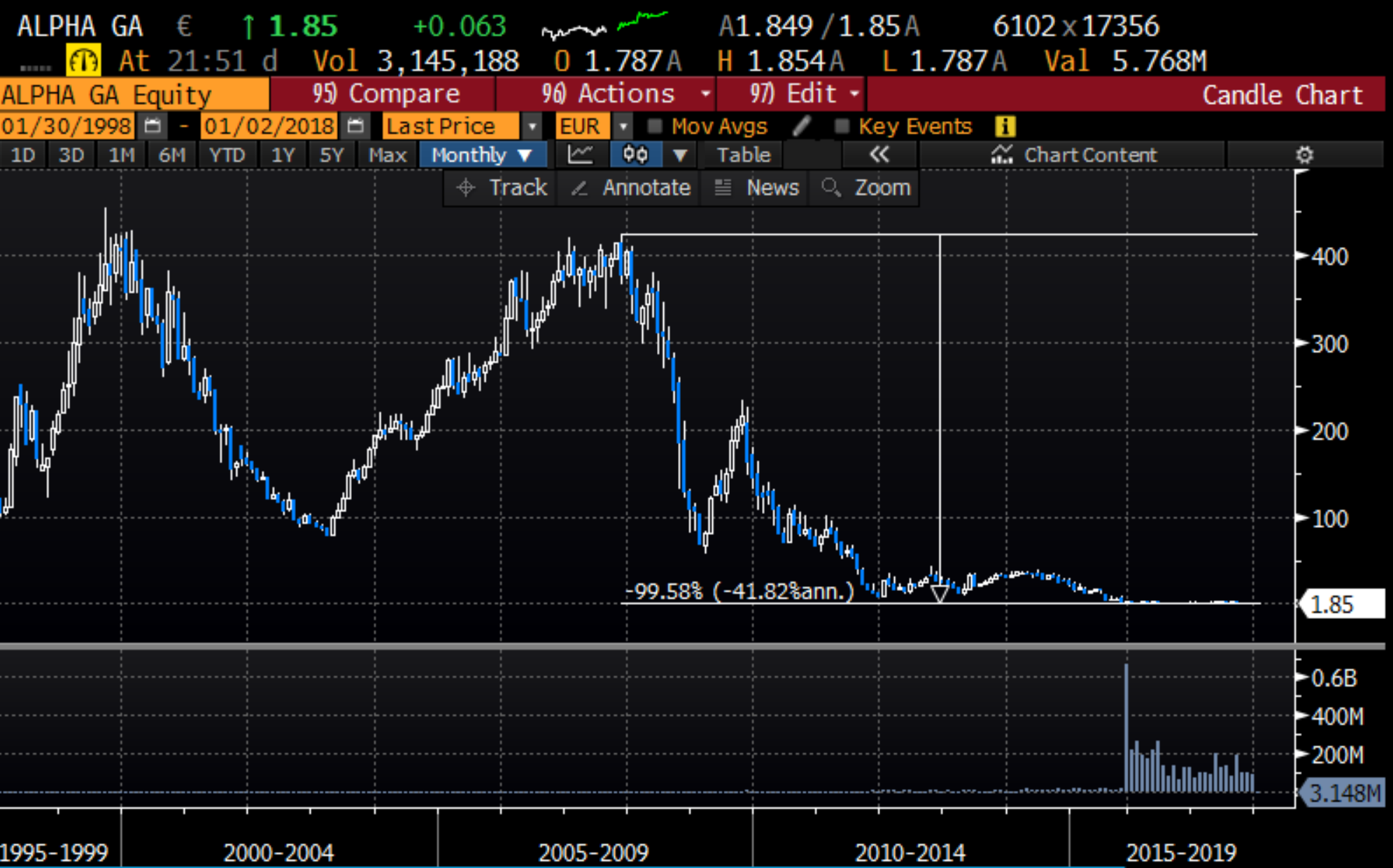The image size is (1393, 868).
Task: Click the start date field 01/30/1998
Action: (x=67, y=127)
